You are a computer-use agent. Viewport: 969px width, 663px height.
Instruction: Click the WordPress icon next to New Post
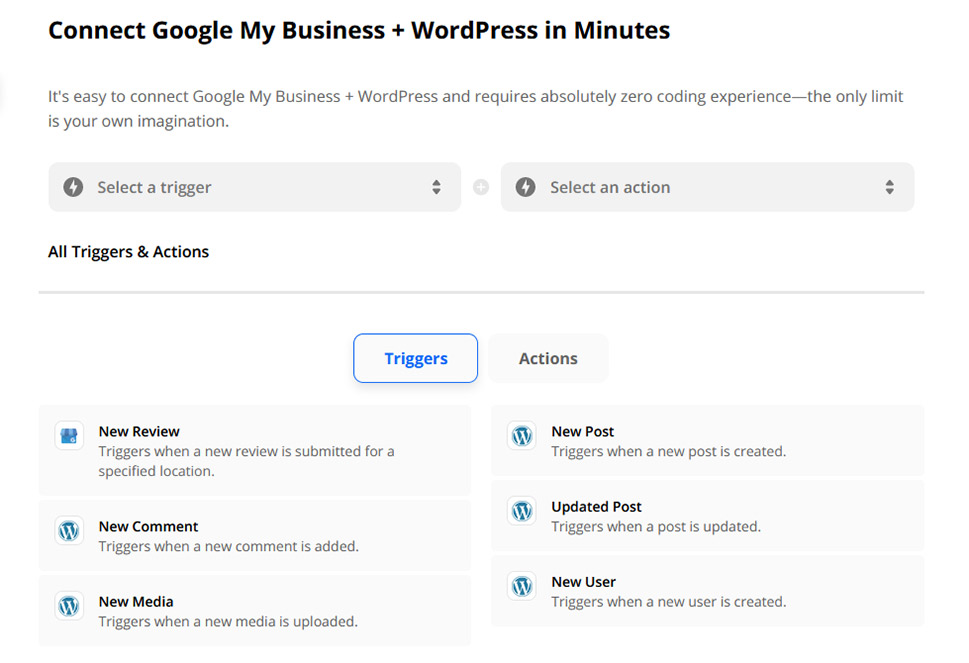(522, 436)
